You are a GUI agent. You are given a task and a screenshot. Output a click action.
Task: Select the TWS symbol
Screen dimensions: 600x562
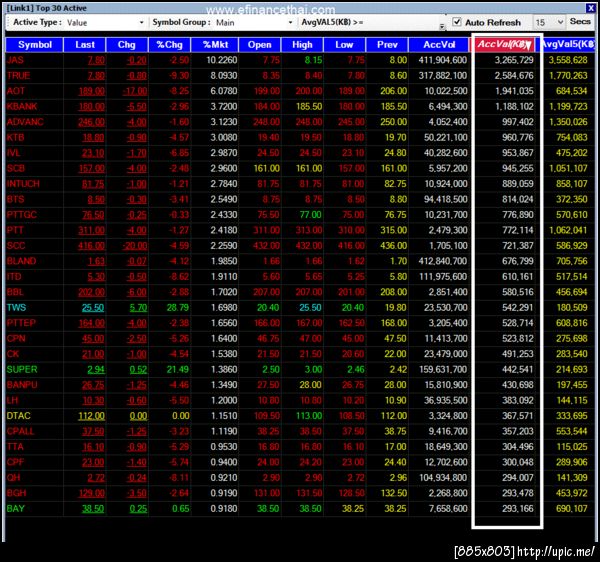[16, 308]
